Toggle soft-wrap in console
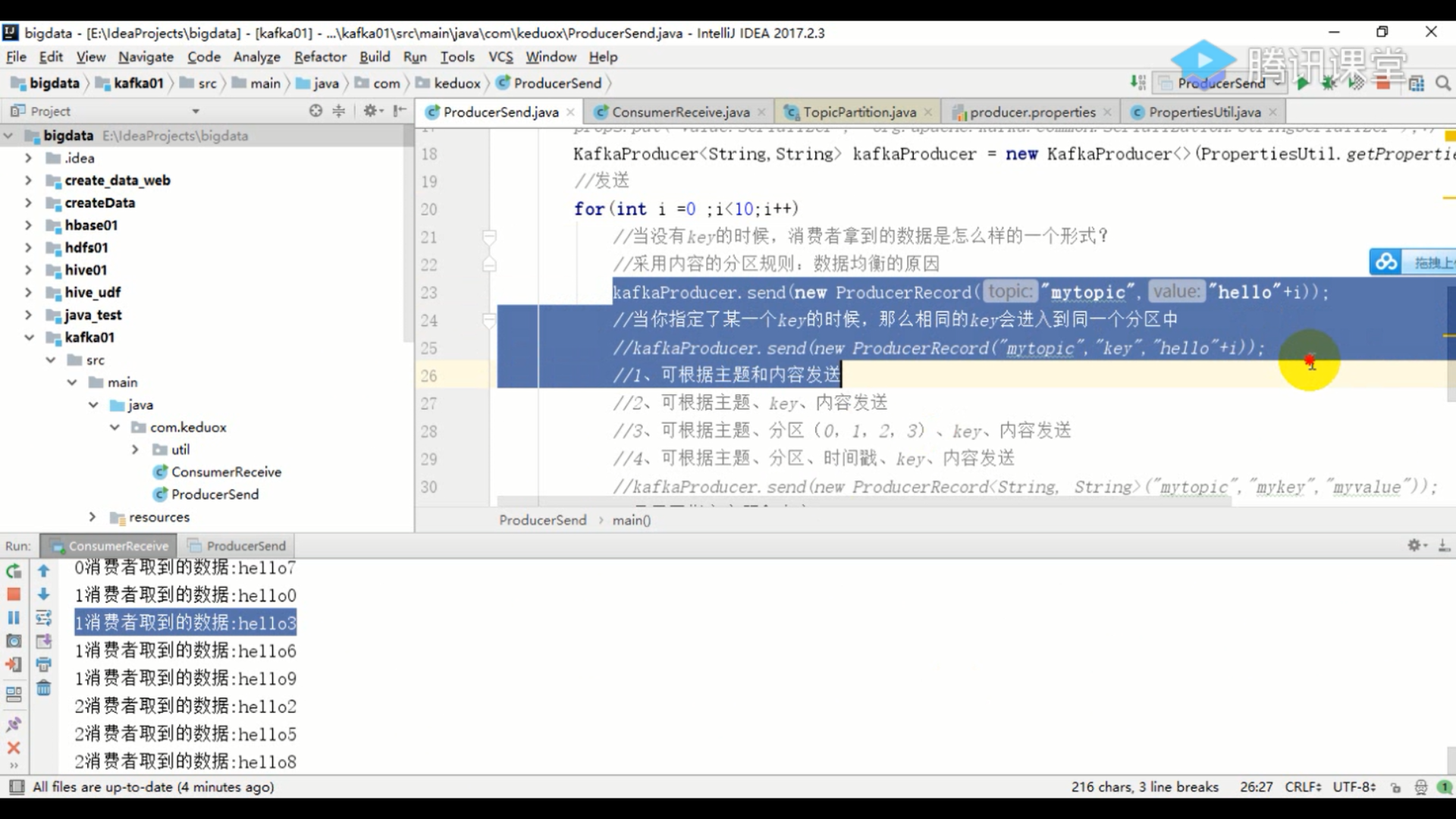The width and height of the screenshot is (1456, 819). click(44, 618)
